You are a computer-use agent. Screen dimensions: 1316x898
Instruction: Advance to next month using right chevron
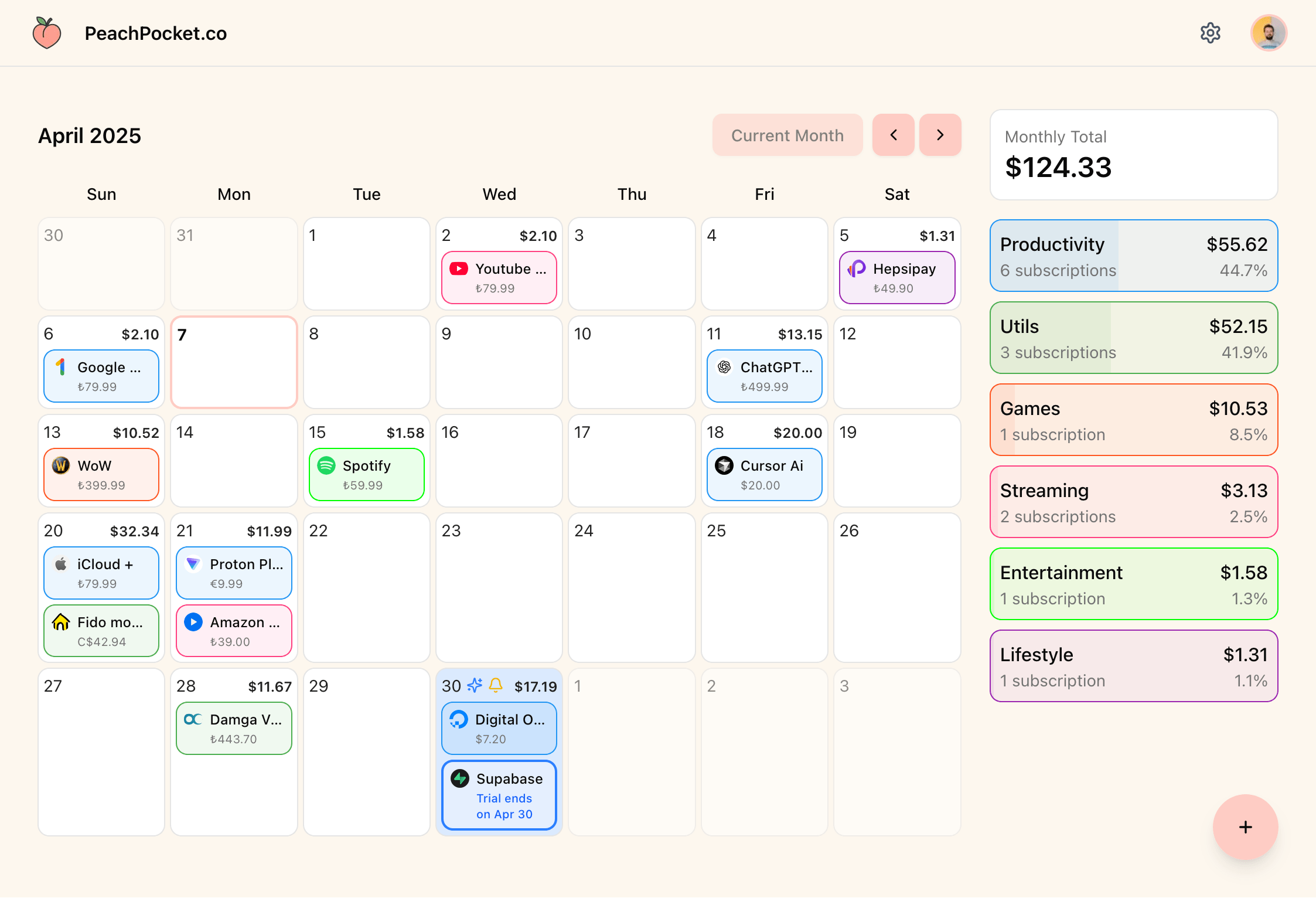[940, 135]
